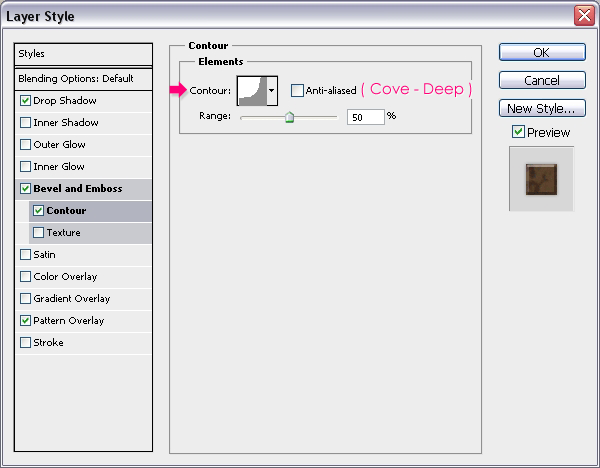
Task: Disable the Drop Shadow effect checkbox
Action: [x=25, y=101]
